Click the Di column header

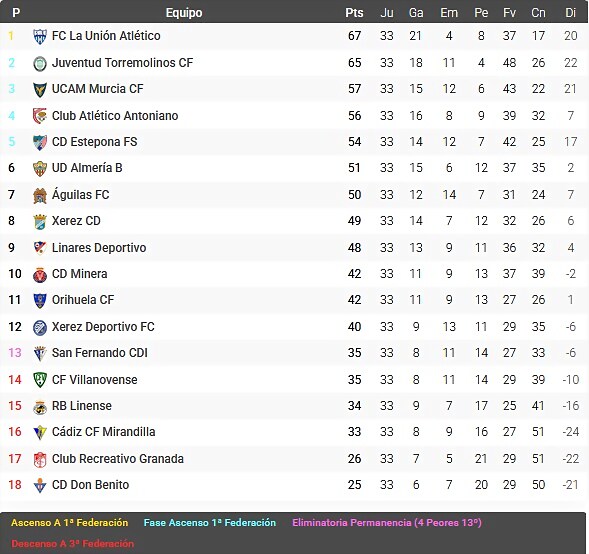[571, 13]
